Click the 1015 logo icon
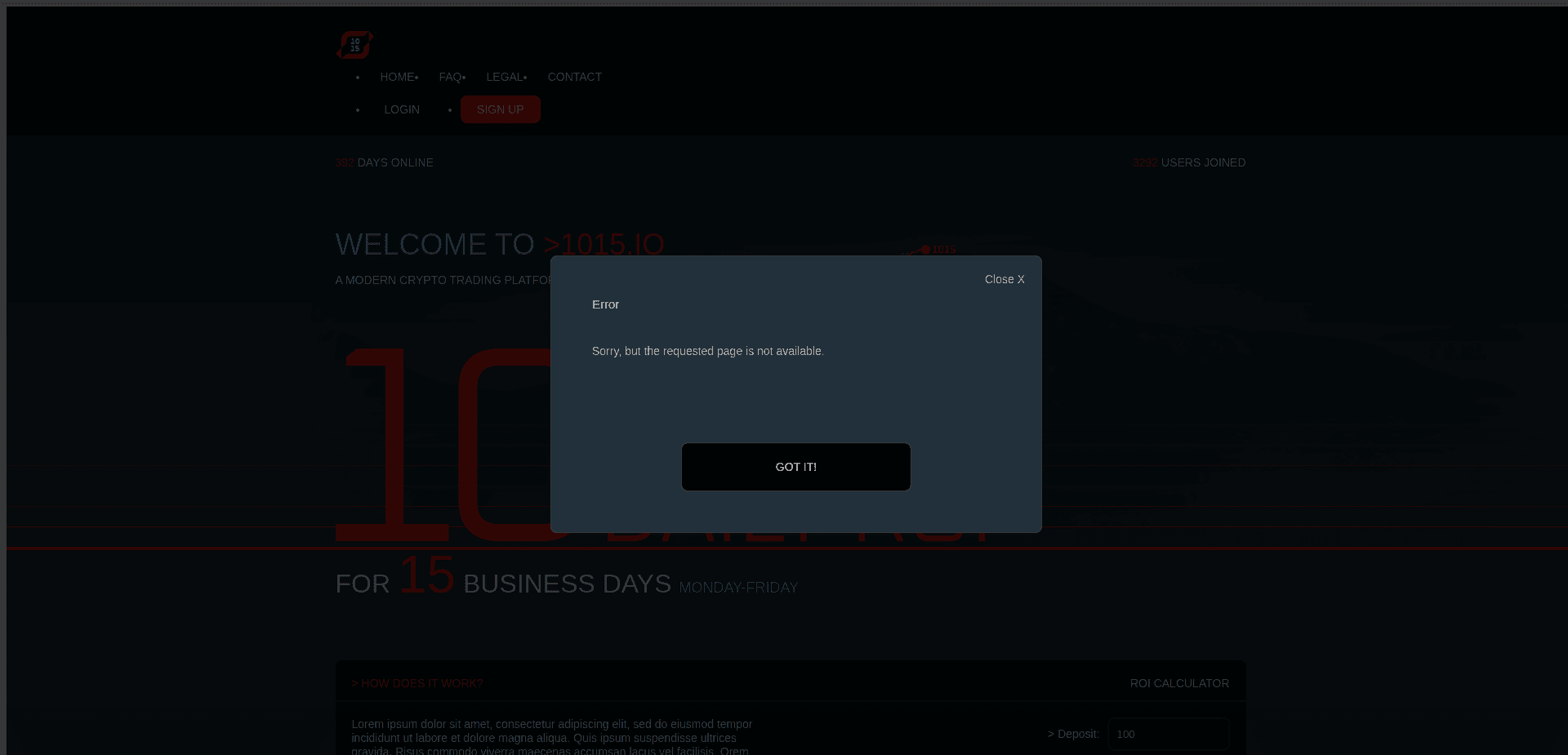 (x=354, y=44)
